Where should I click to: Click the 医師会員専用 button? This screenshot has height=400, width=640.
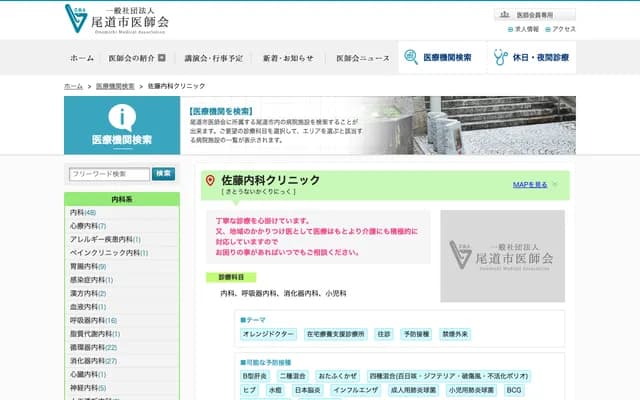(x=535, y=15)
